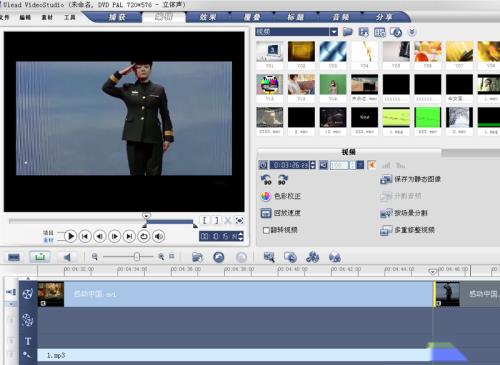Toggle the Repeat playback button
The height and width of the screenshot is (365, 500).
click(x=144, y=236)
